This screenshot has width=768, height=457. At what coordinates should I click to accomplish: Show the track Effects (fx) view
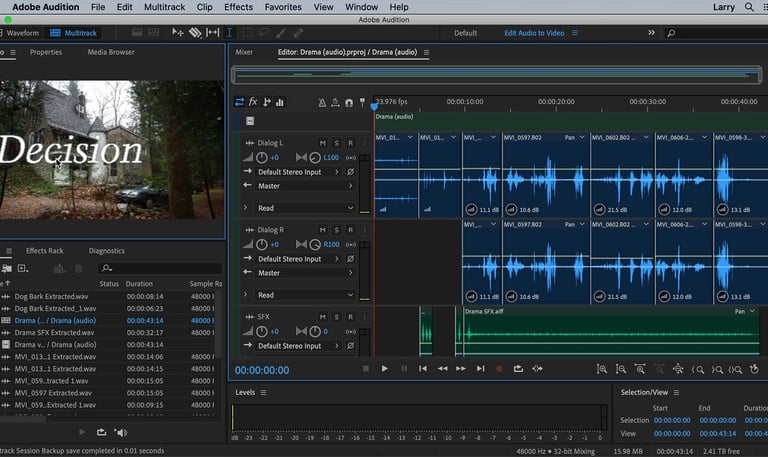253,102
